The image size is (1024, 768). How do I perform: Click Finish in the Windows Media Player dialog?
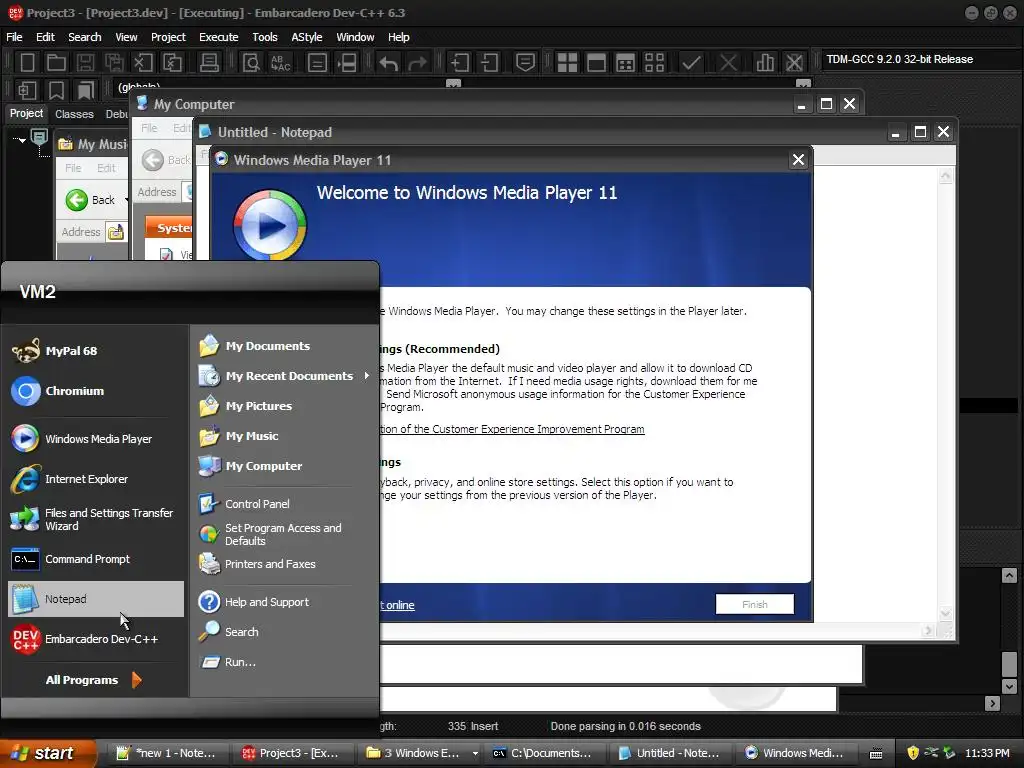point(754,604)
